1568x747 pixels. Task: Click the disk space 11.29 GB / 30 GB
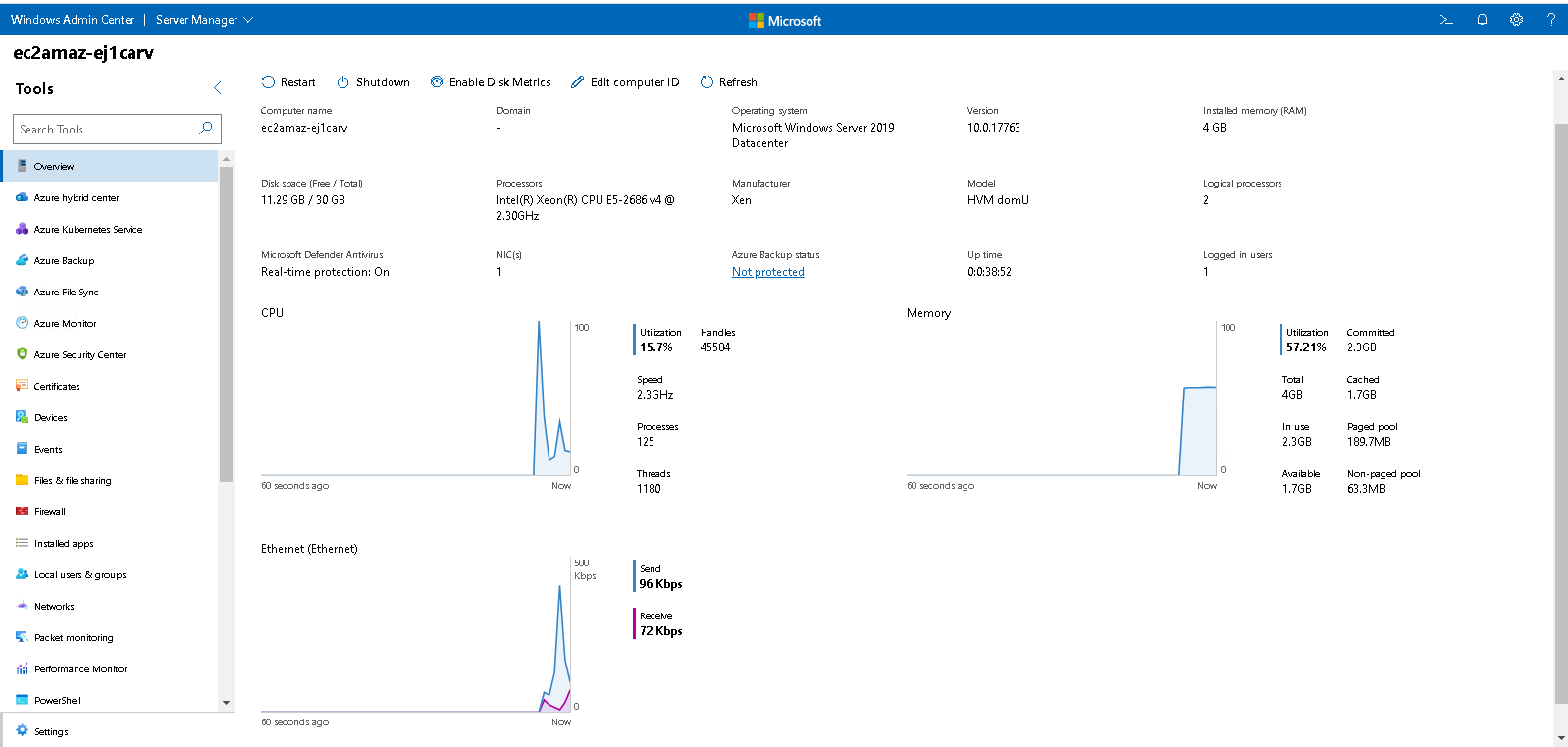coord(303,200)
